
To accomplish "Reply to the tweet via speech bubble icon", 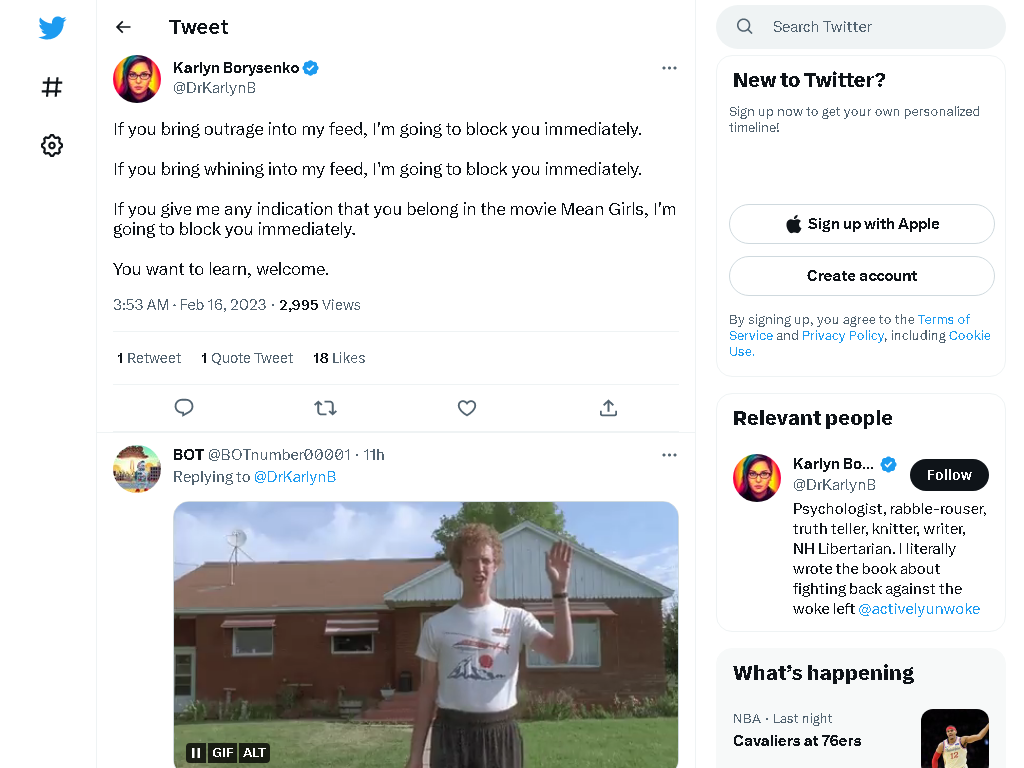I will [x=184, y=408].
